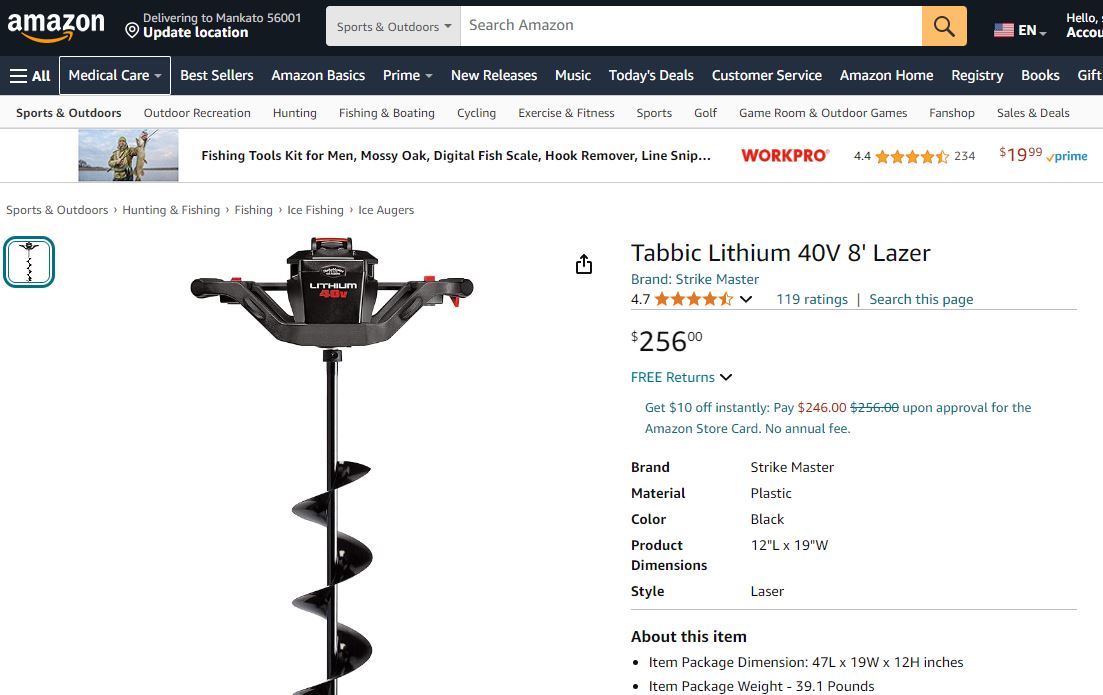Screen dimensions: 1103x695
Task: Click the 4.7 star rating stars
Action: coord(694,299)
